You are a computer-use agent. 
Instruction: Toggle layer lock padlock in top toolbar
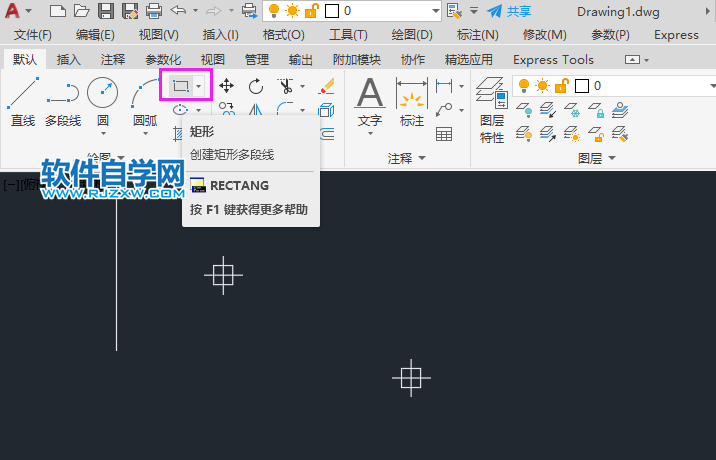[x=311, y=11]
